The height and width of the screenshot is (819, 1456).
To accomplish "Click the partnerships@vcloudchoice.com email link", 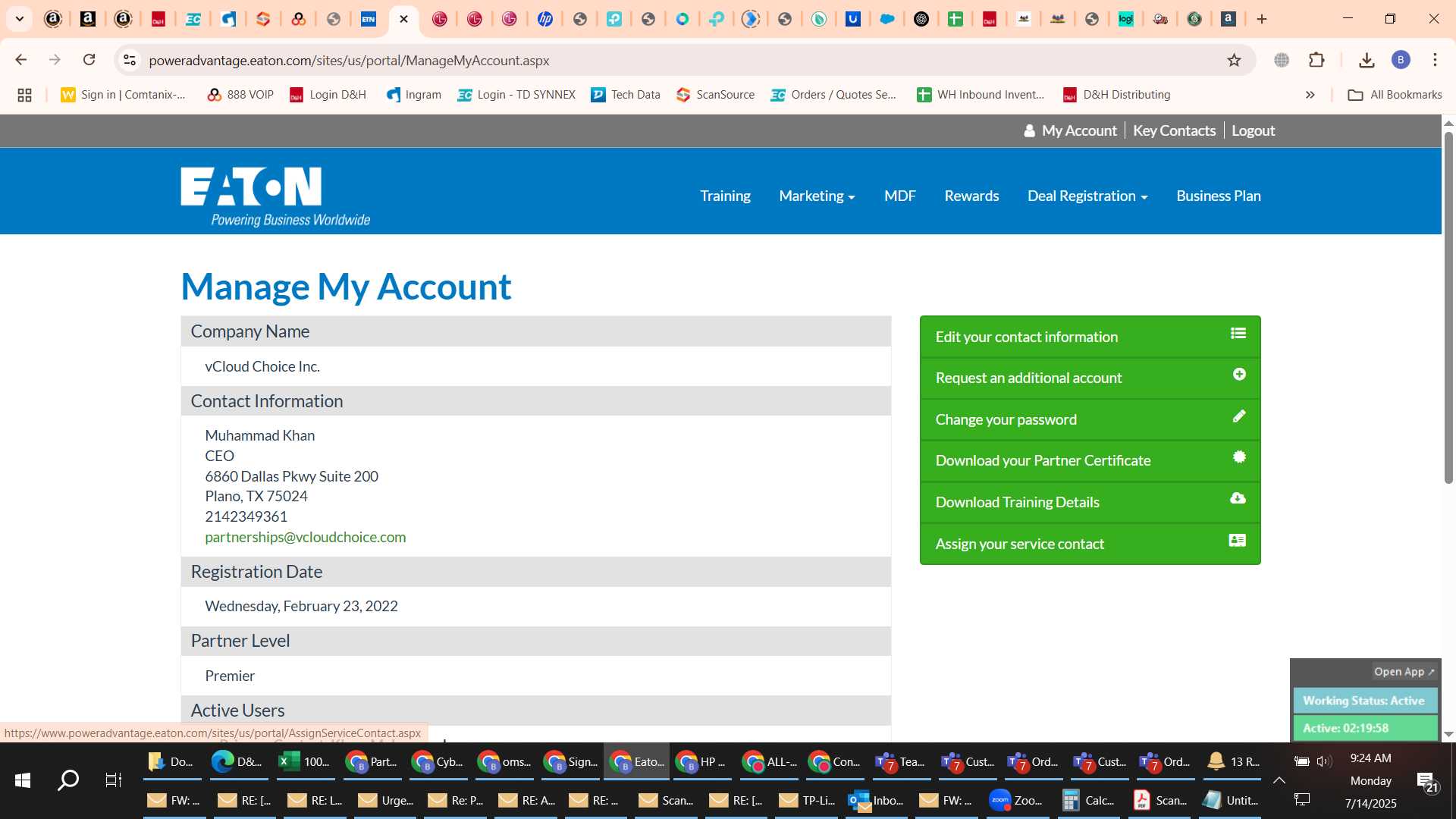I will click(305, 537).
